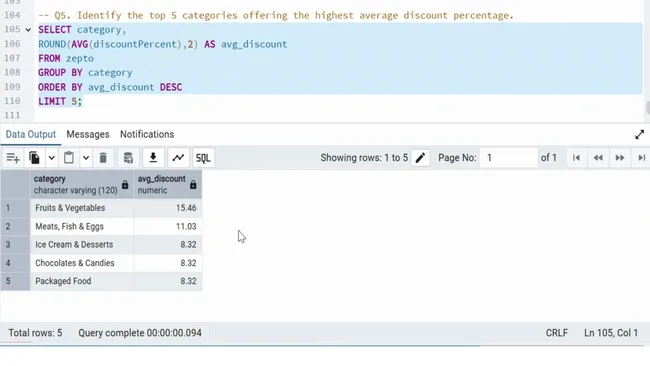Click 8.32 in Chocolates & Candies row
The height and width of the screenshot is (366, 650).
coord(168,263)
